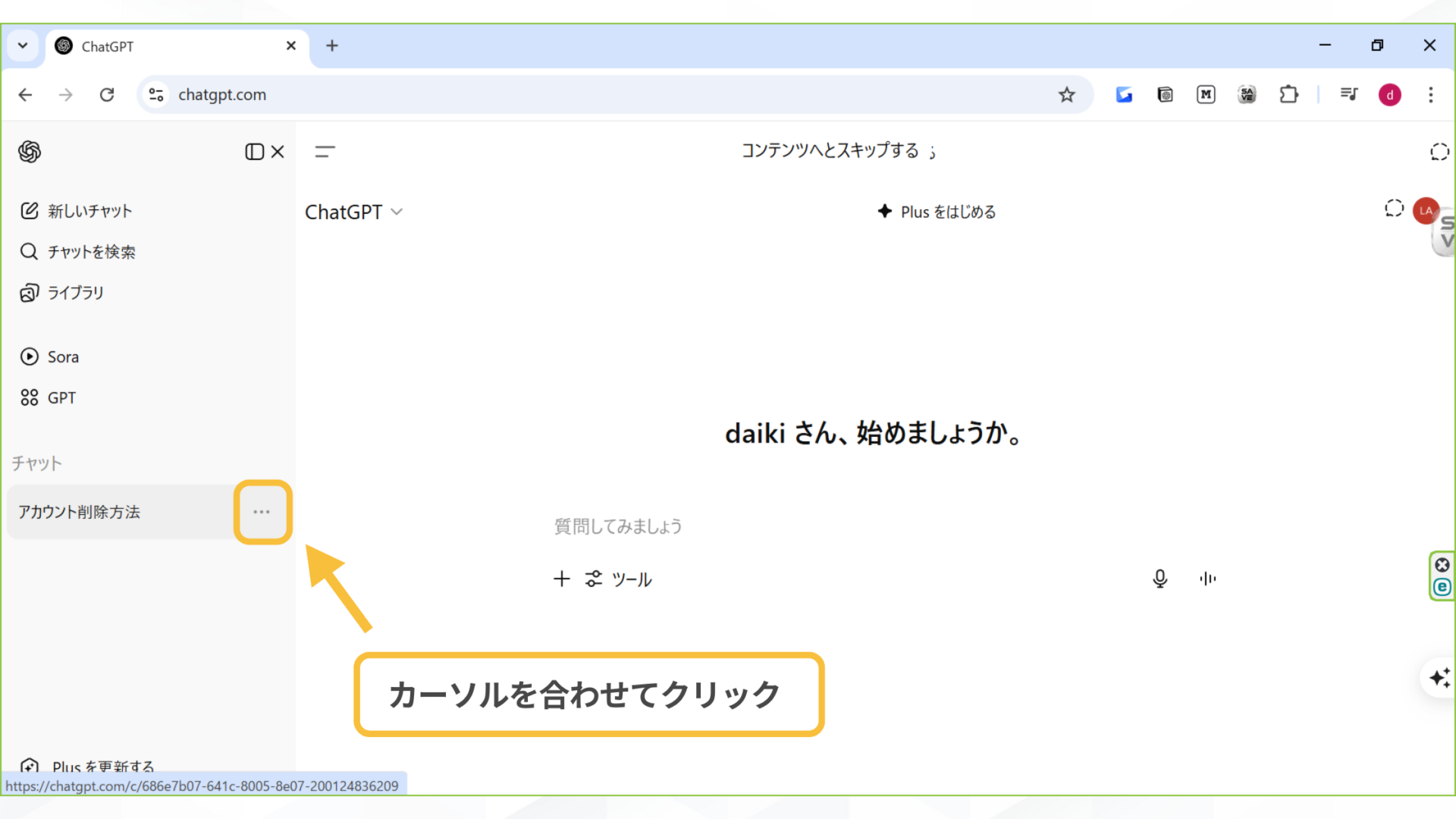Click the microphone icon for dictation
1456x819 pixels.
[x=1159, y=578]
